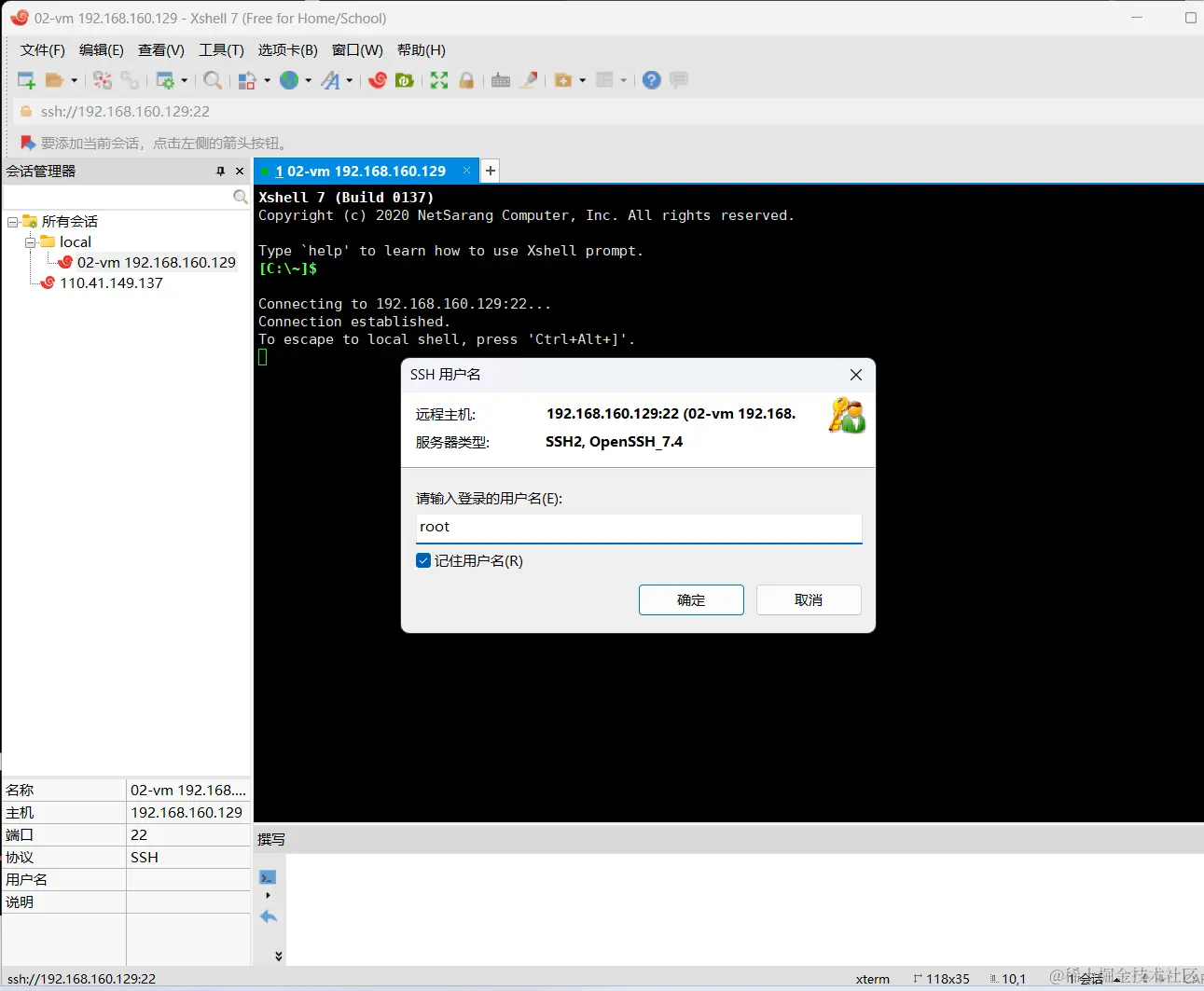The image size is (1204, 991).
Task: Click the red Xshell swirl toolbar icon
Action: (x=378, y=80)
